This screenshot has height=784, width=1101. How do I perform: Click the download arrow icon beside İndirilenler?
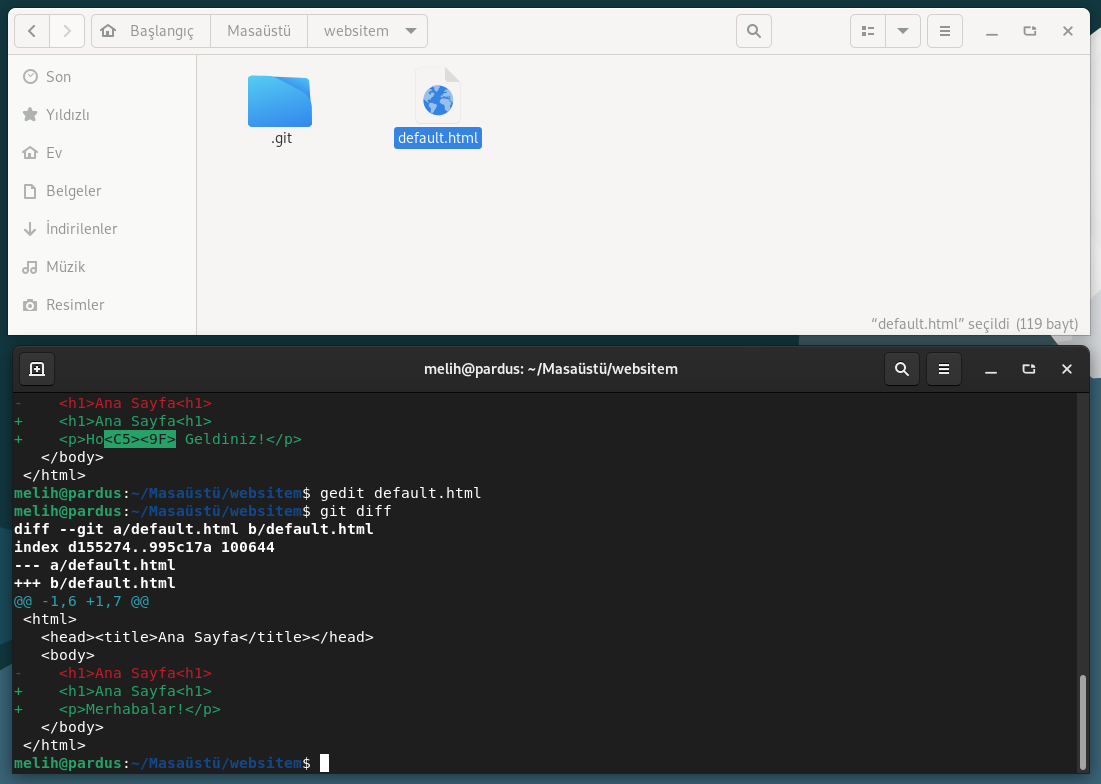point(30,229)
